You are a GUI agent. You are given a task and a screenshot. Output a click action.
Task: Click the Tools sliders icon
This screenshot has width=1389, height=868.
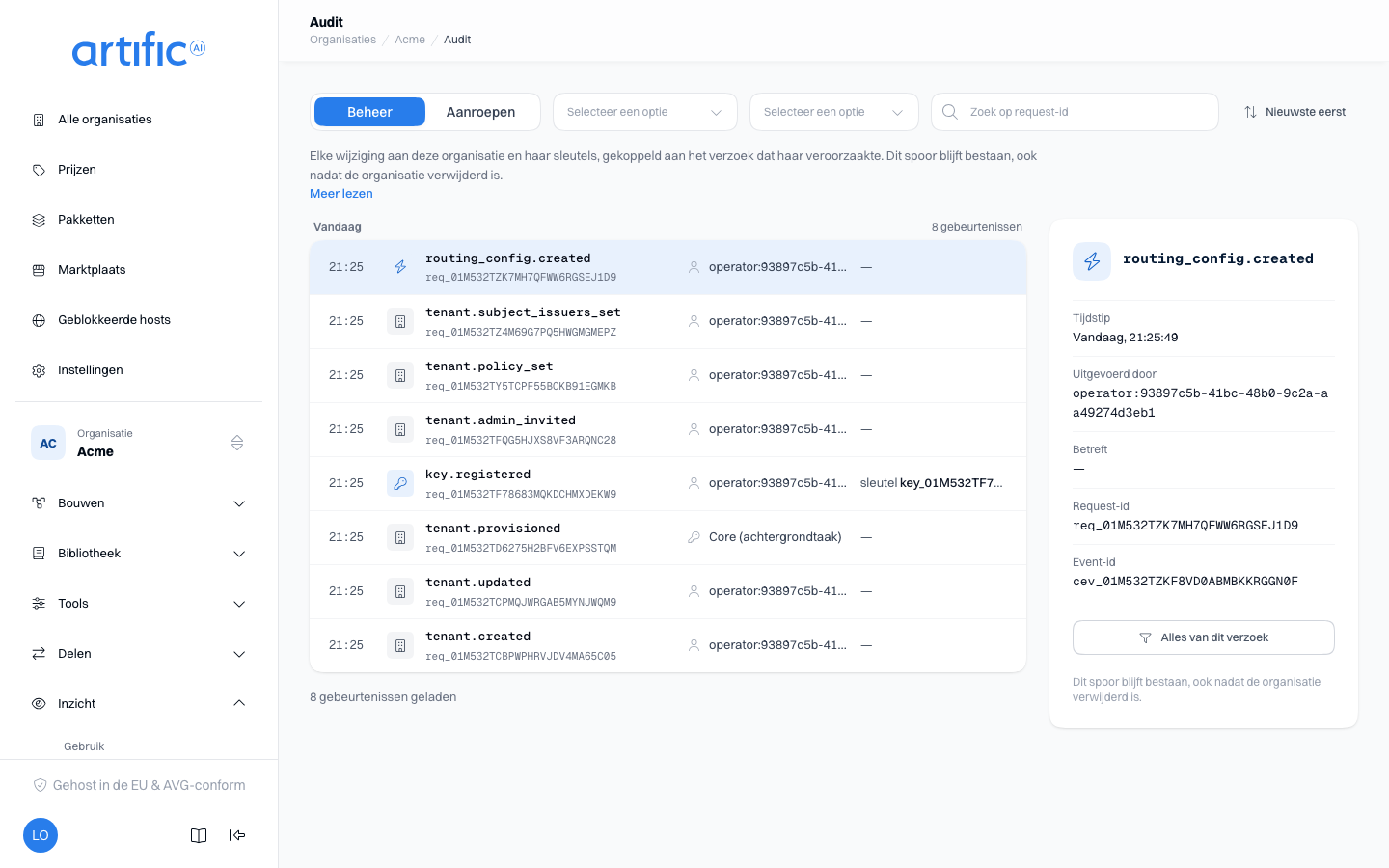[x=39, y=604]
